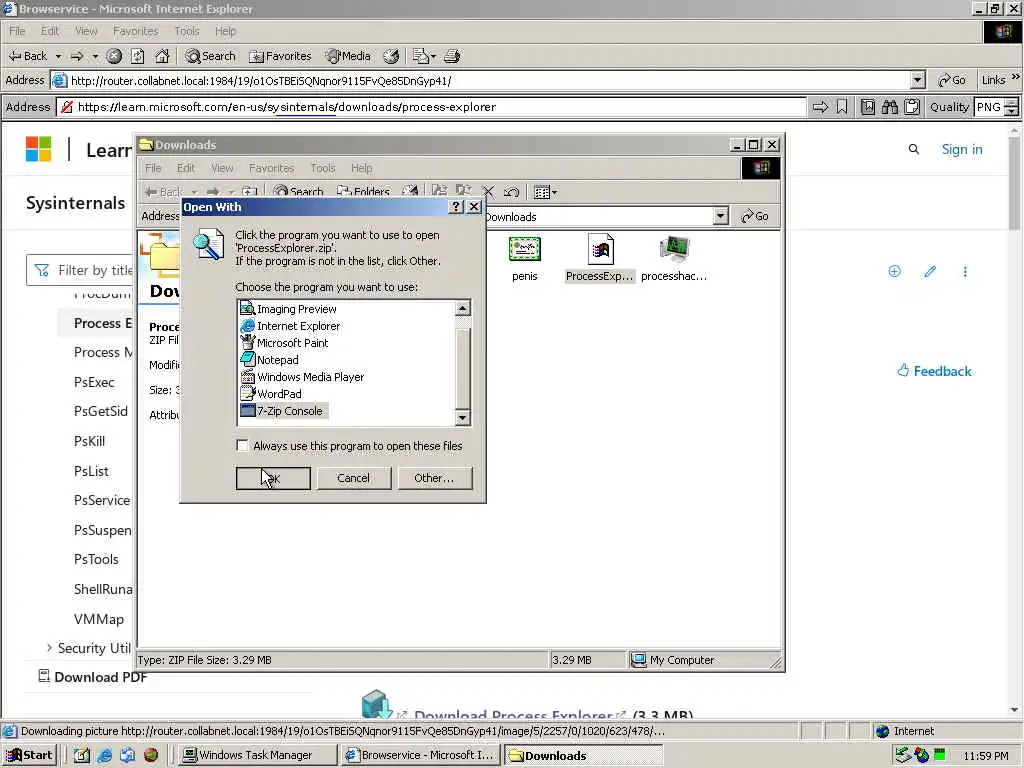Click the Quality PNG stepper arrows

(1012, 107)
